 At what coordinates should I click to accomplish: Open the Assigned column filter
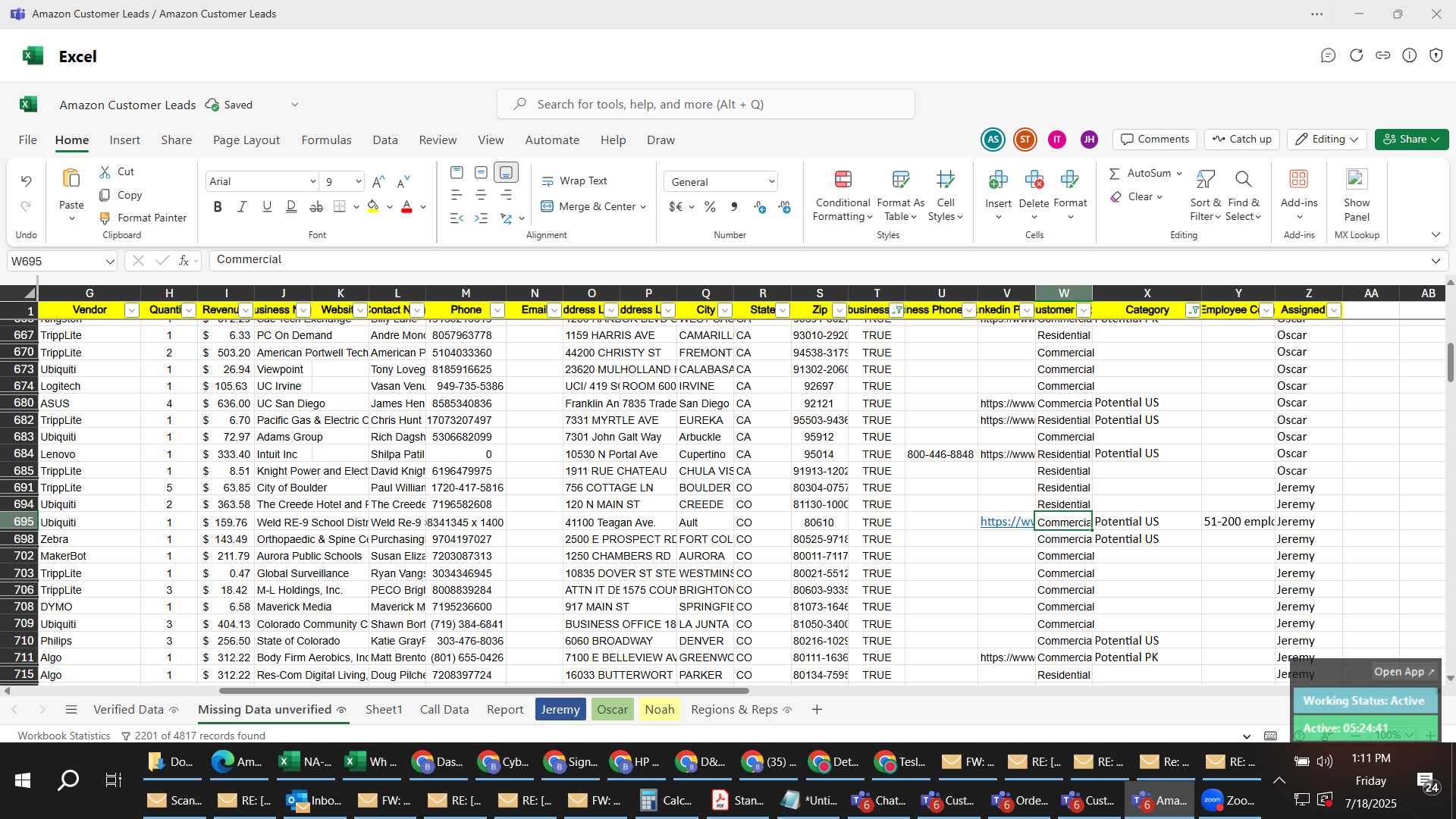(1333, 310)
